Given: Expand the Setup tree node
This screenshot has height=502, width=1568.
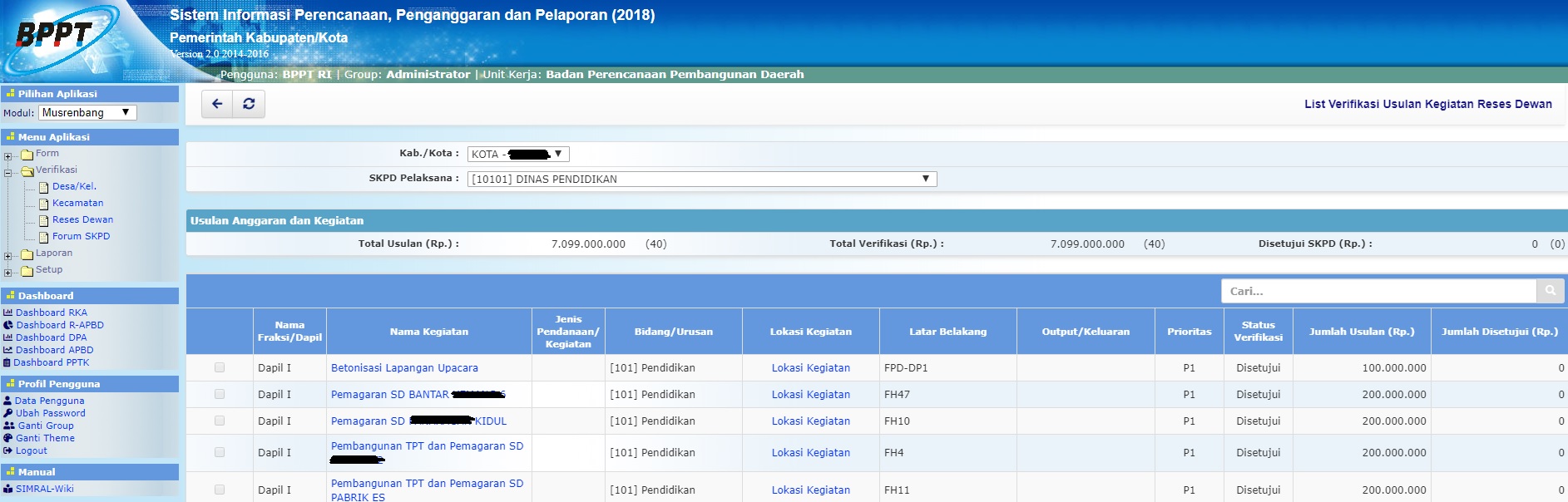Looking at the screenshot, I should click(x=8, y=273).
